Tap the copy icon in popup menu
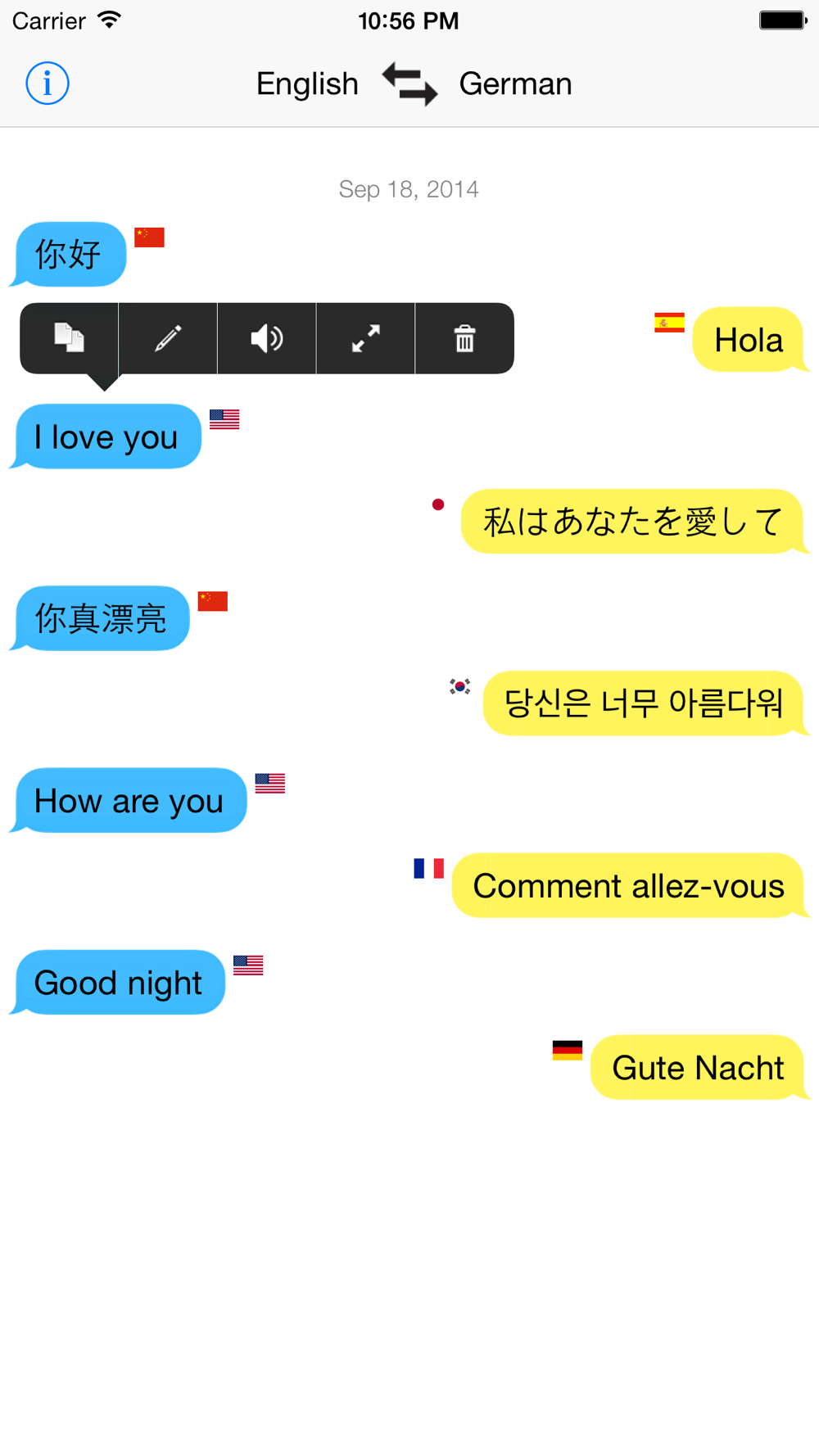Viewport: 819px width, 1456px height. click(x=70, y=338)
